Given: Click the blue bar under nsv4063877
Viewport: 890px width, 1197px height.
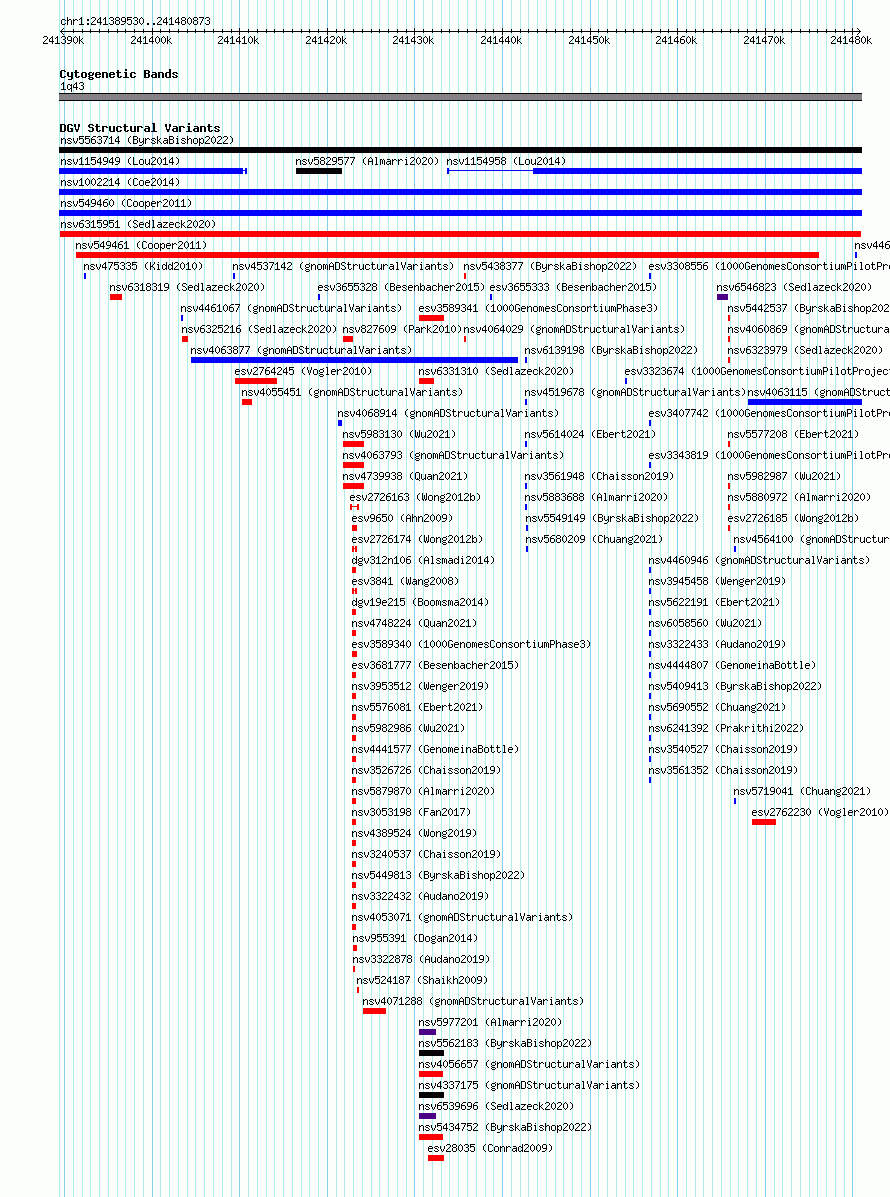Looking at the screenshot, I should (354, 360).
